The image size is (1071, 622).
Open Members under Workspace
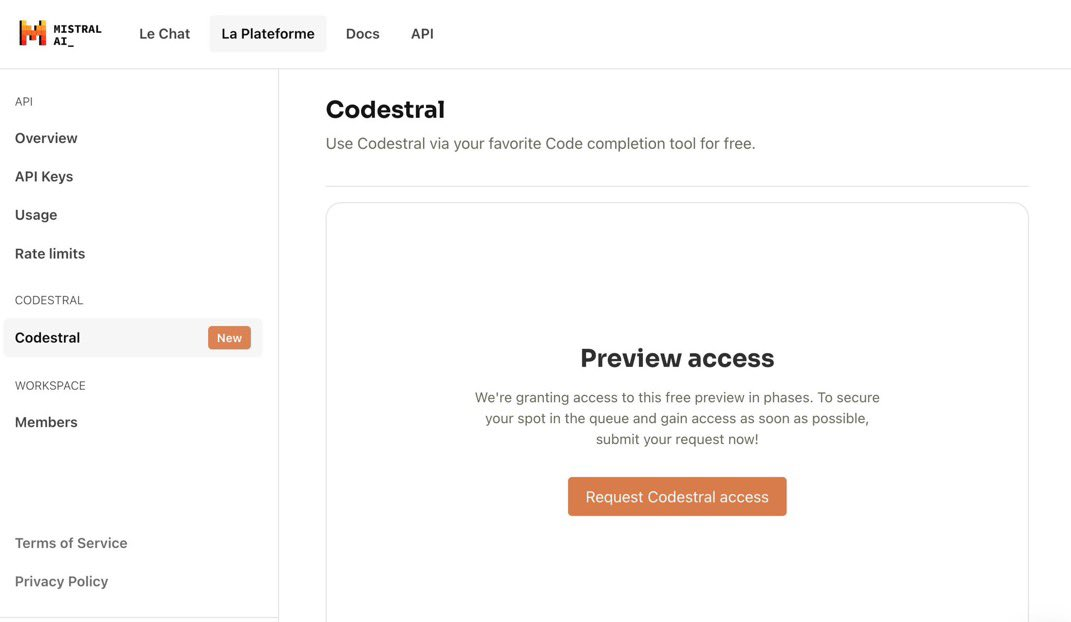pos(46,422)
